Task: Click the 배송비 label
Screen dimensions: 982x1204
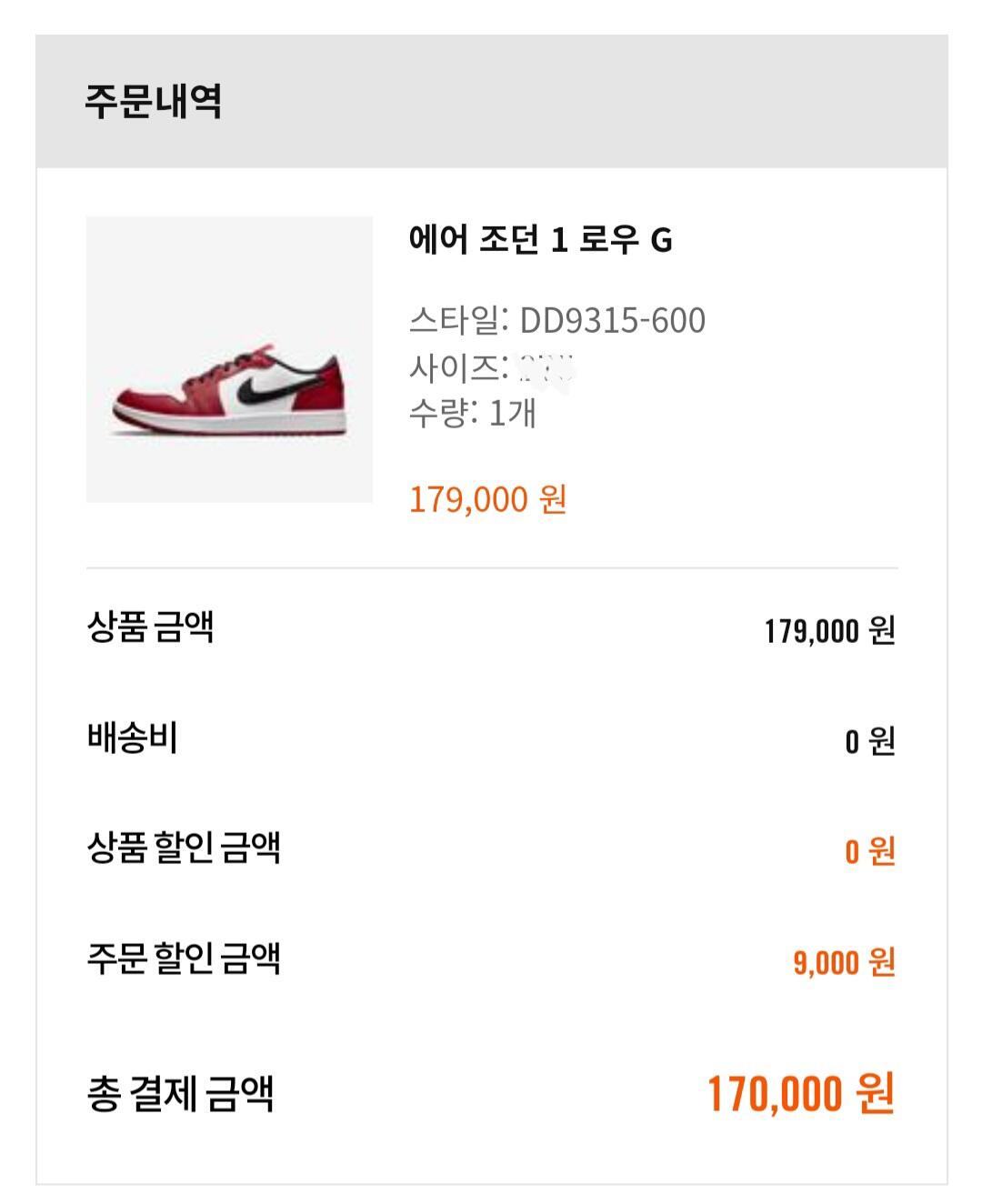Action: click(132, 738)
